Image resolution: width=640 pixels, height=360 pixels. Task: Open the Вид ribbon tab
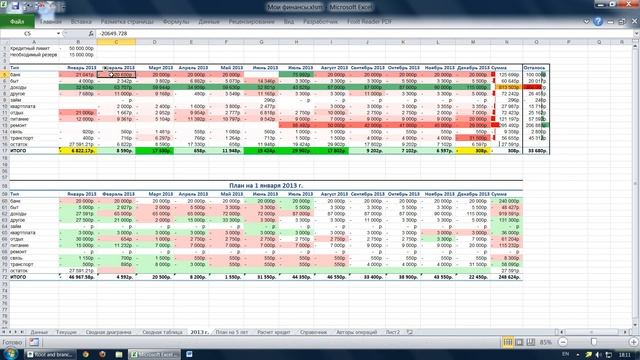[x=289, y=21]
